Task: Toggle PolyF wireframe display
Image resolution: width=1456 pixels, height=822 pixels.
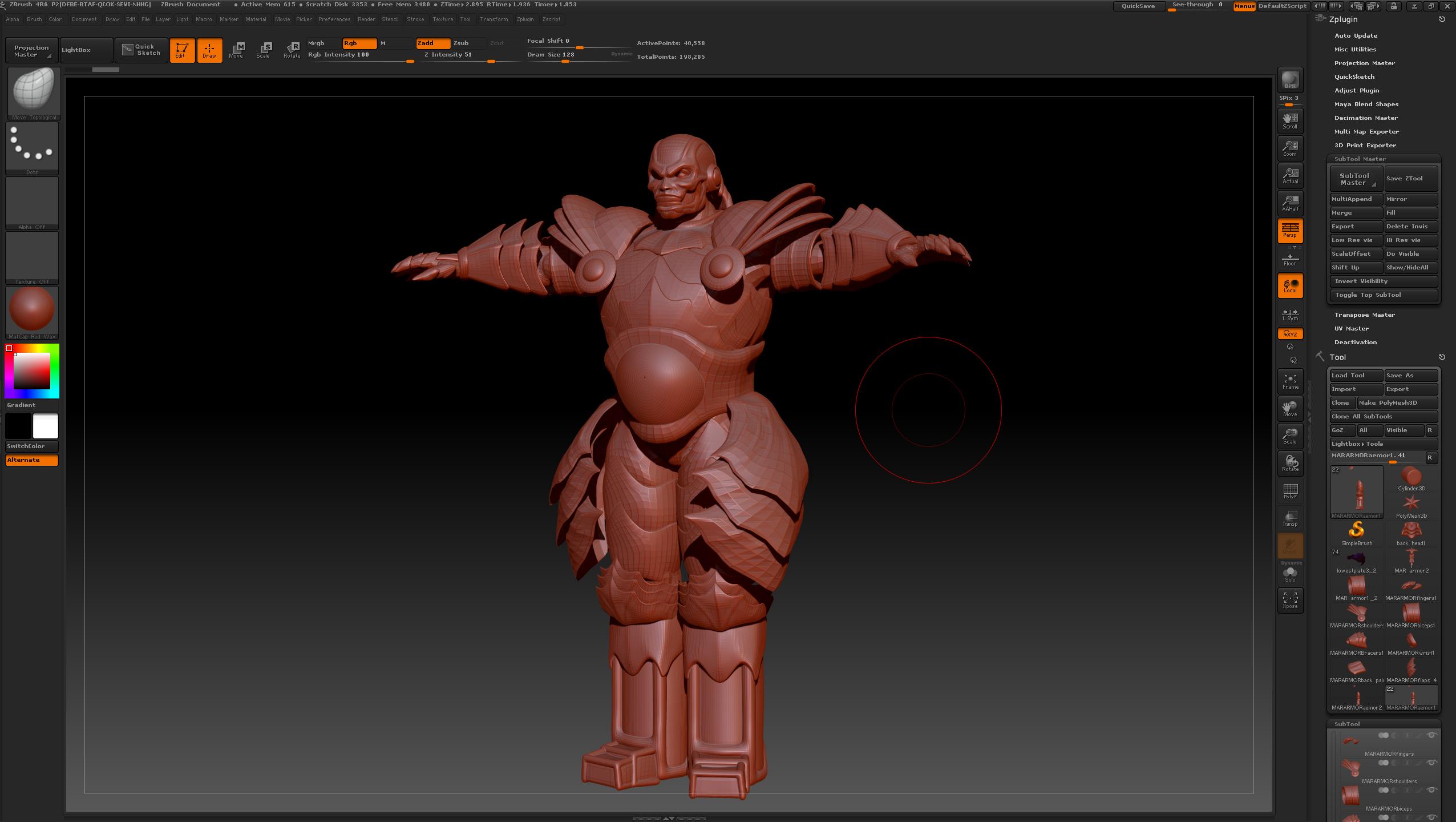Action: [x=1290, y=491]
